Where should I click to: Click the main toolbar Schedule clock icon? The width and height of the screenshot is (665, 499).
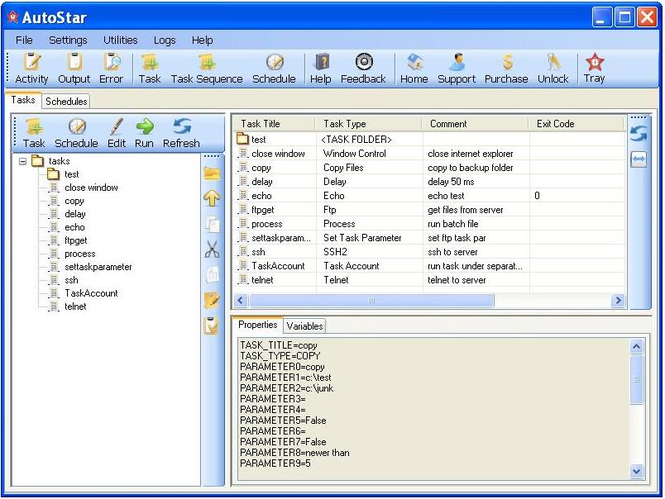[x=274, y=69]
